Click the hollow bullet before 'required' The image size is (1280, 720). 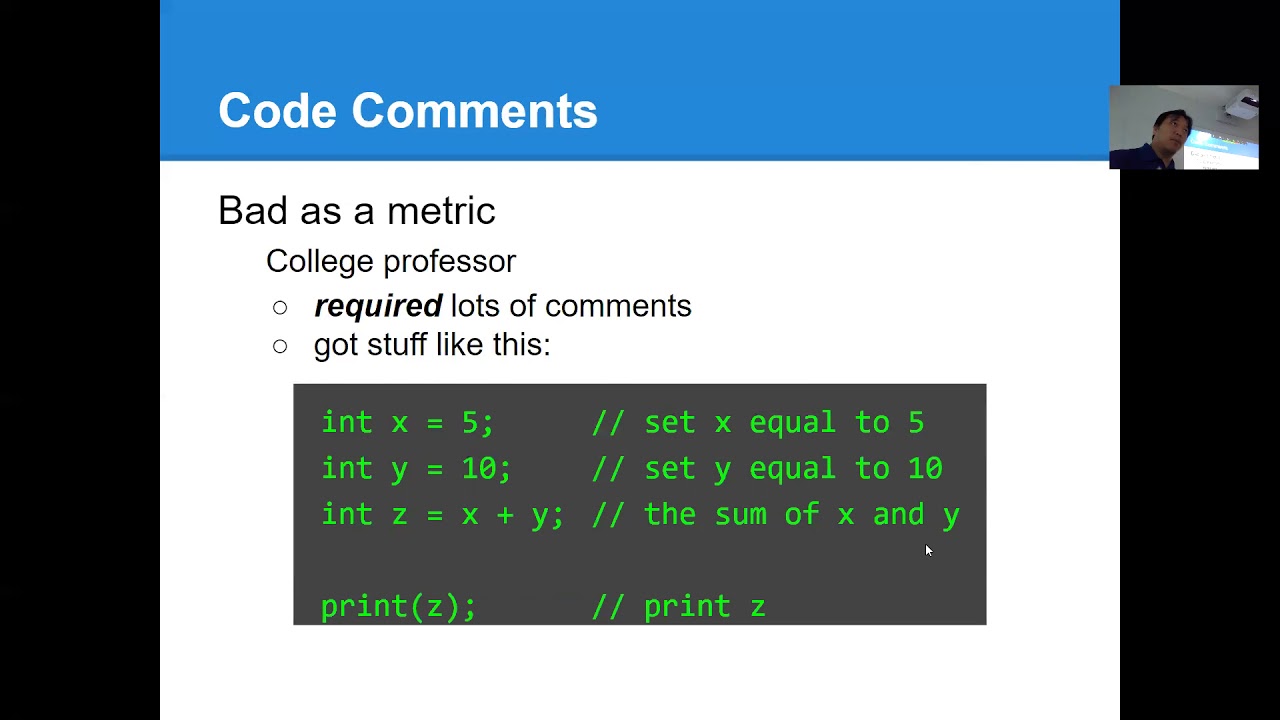(280, 308)
